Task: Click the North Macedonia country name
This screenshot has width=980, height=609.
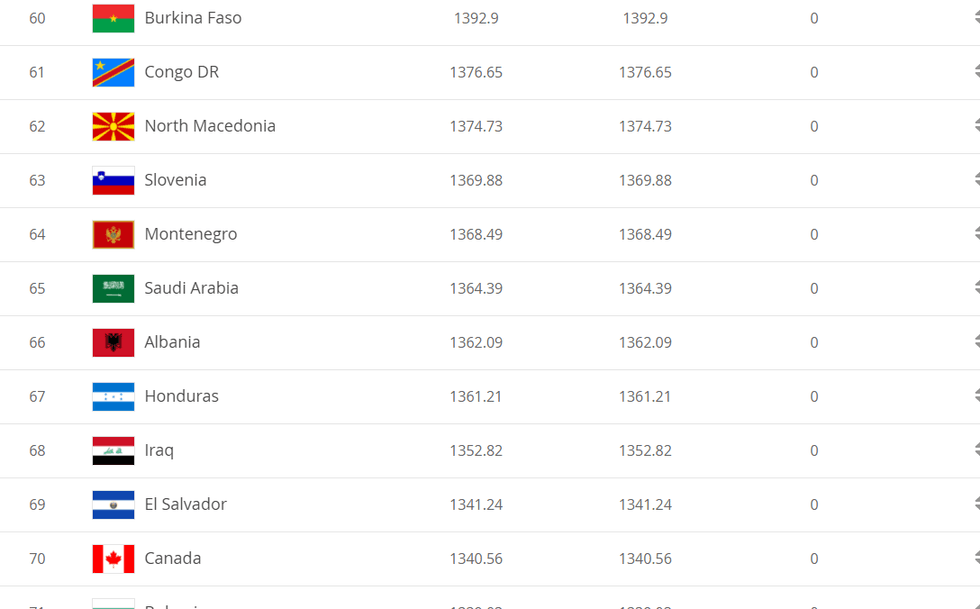Action: (210, 126)
